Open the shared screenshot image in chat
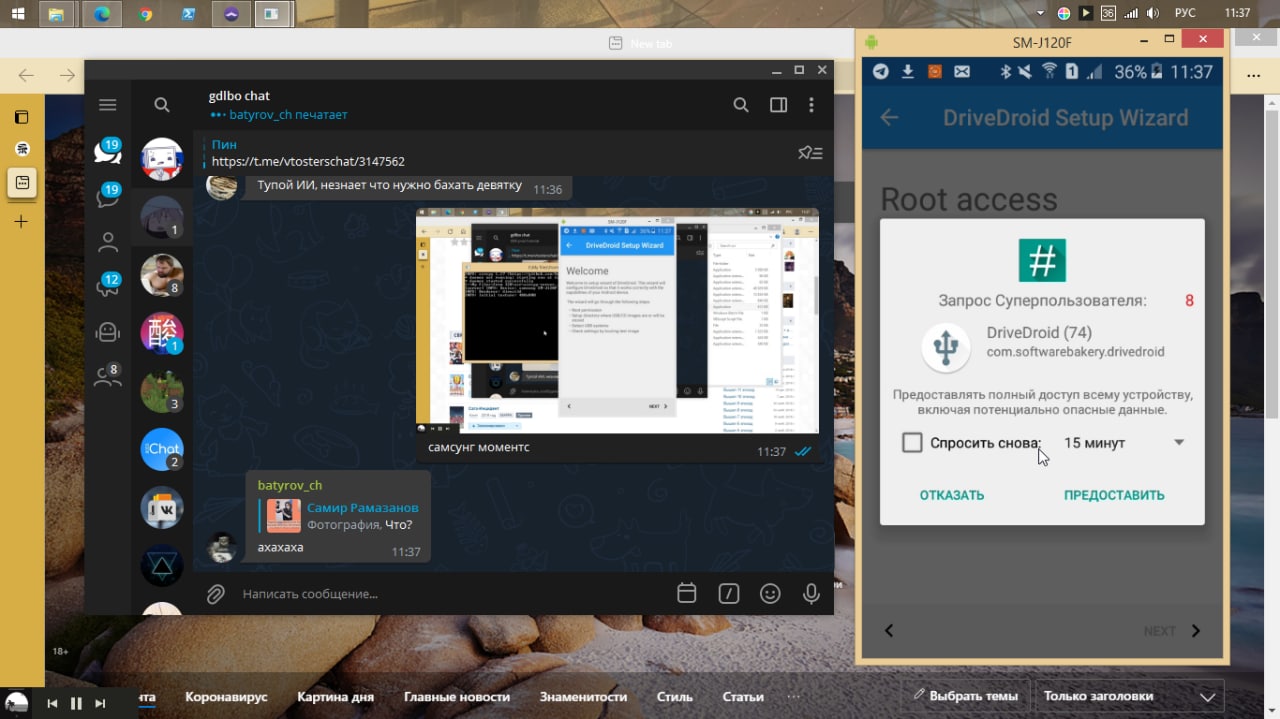The height and width of the screenshot is (719, 1280). coord(617,320)
